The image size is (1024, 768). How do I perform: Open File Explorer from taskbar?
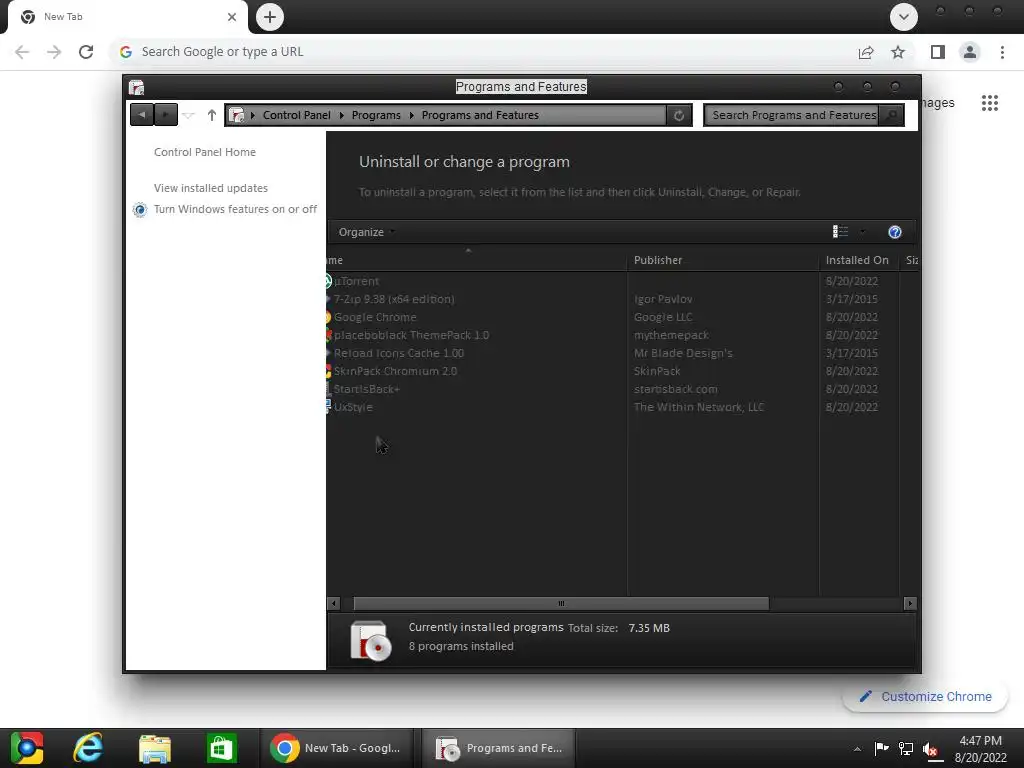(x=155, y=748)
